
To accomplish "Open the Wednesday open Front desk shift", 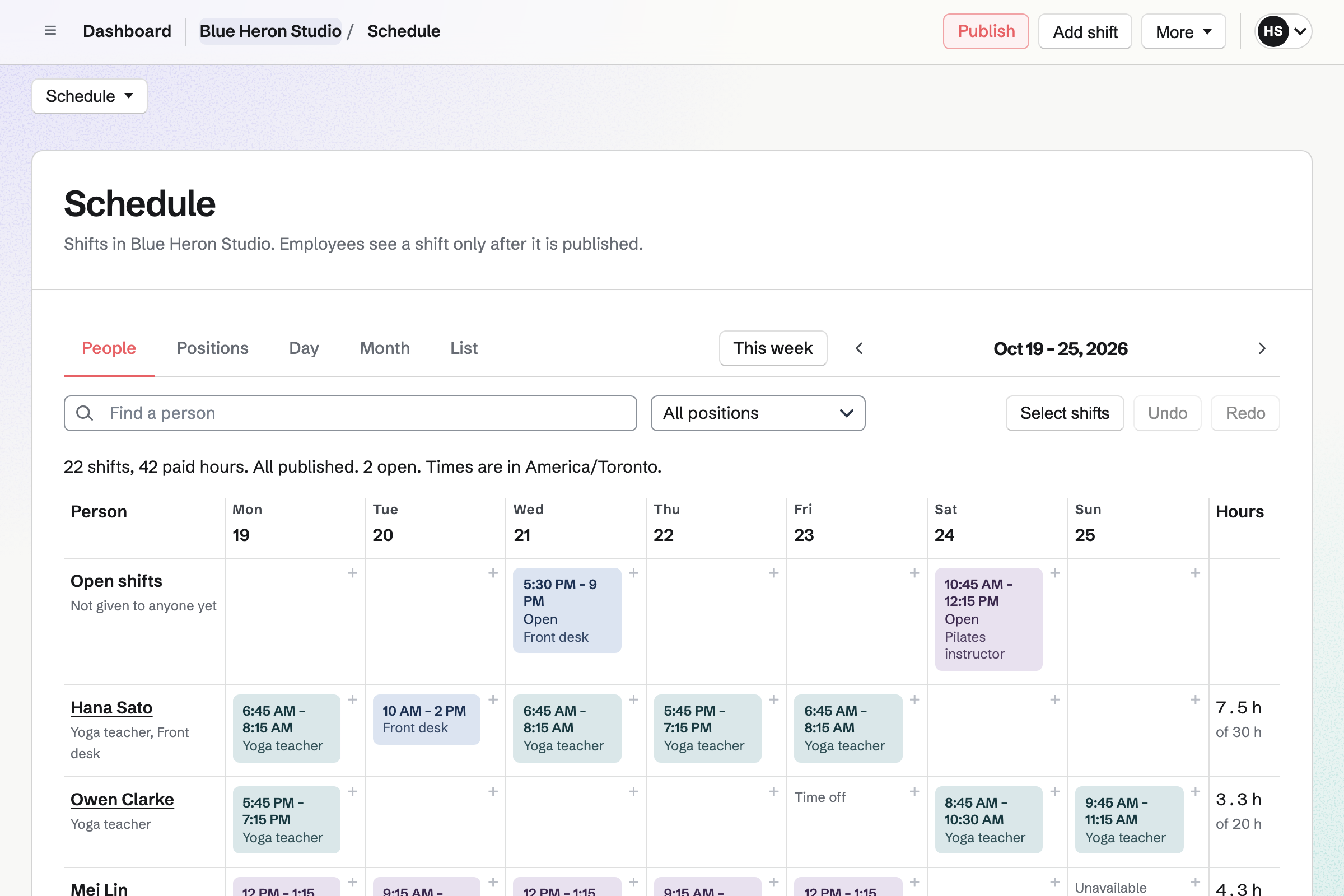I will [x=567, y=610].
